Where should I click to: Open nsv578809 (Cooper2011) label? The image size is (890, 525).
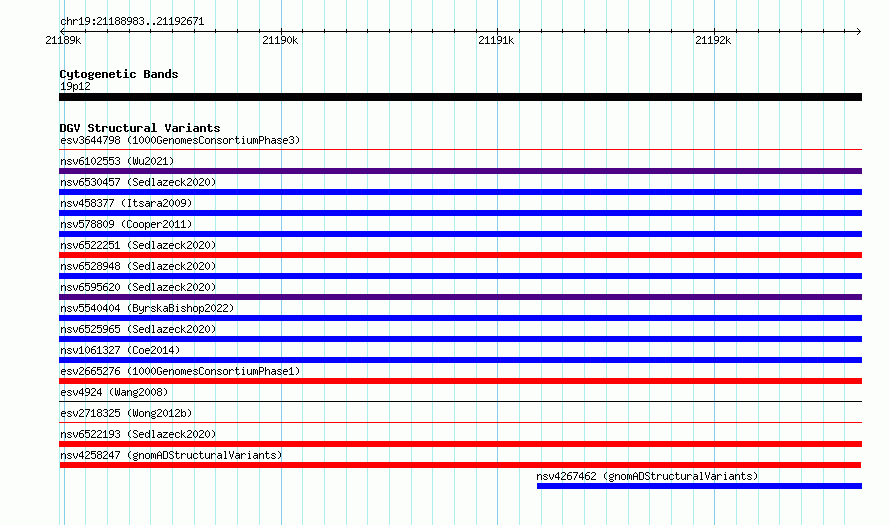(126, 224)
